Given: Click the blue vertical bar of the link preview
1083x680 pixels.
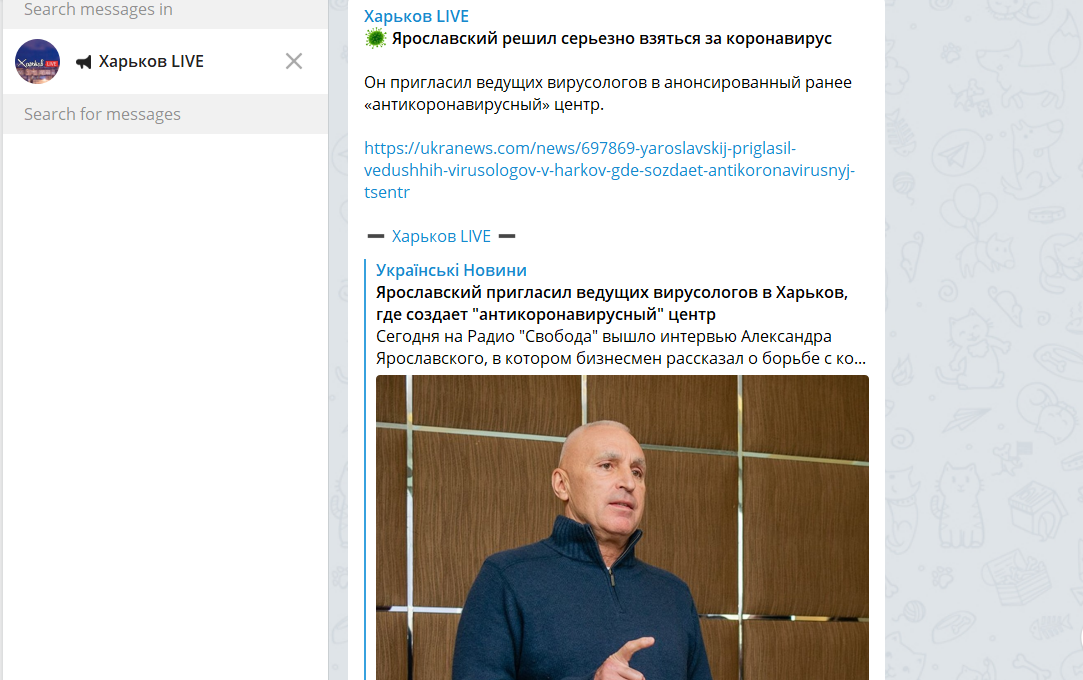Looking at the screenshot, I should coord(365,469).
